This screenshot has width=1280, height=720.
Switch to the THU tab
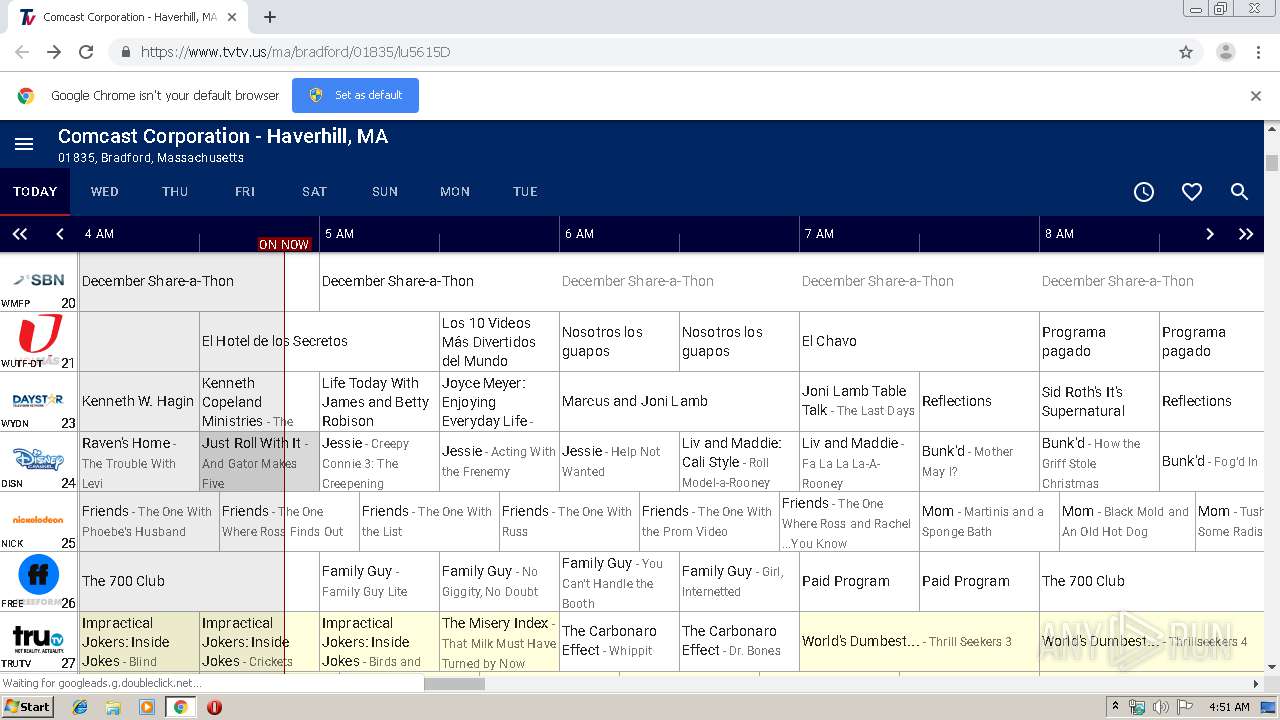tap(175, 192)
